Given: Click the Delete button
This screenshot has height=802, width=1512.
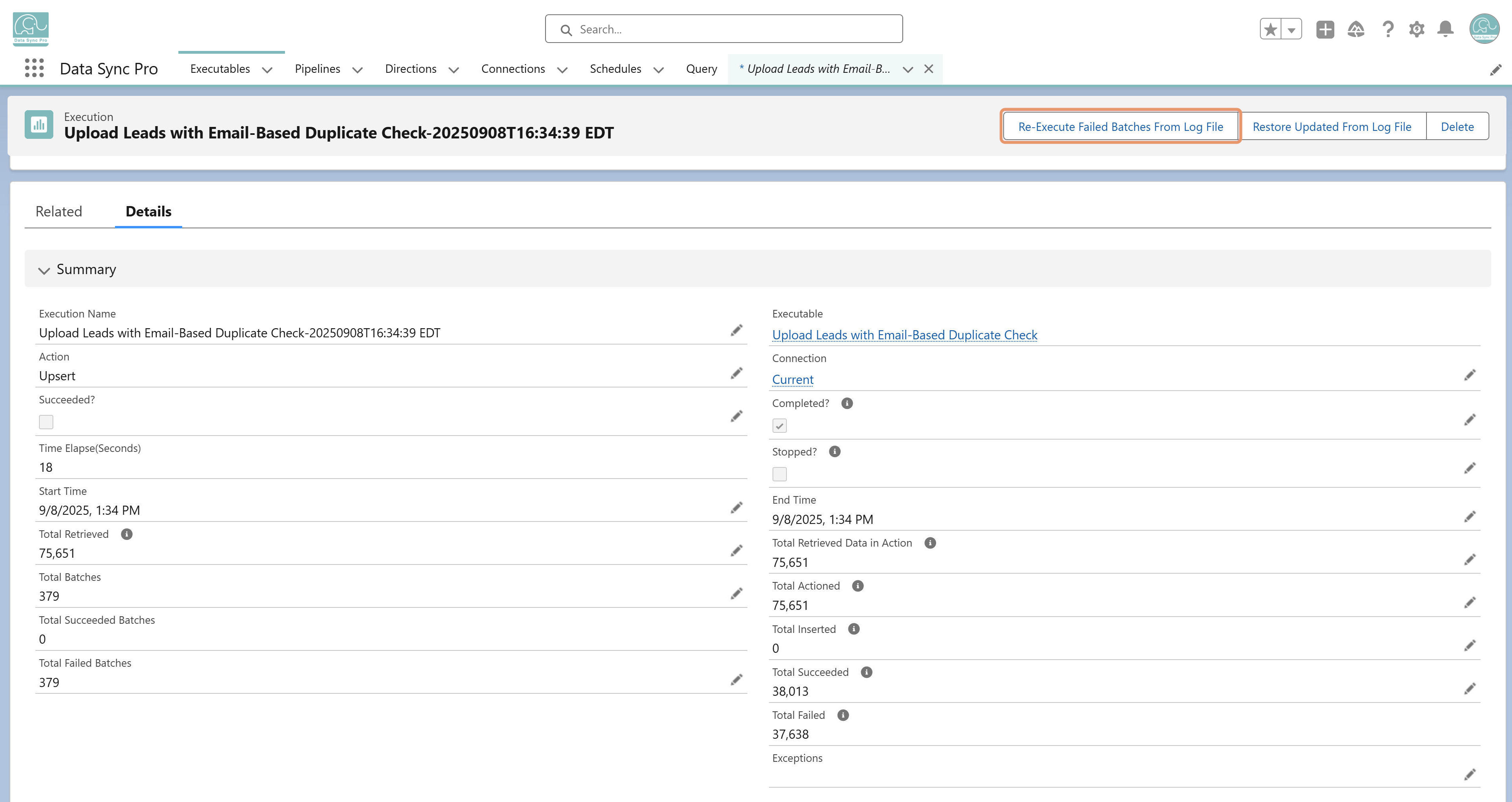Looking at the screenshot, I should (1457, 126).
